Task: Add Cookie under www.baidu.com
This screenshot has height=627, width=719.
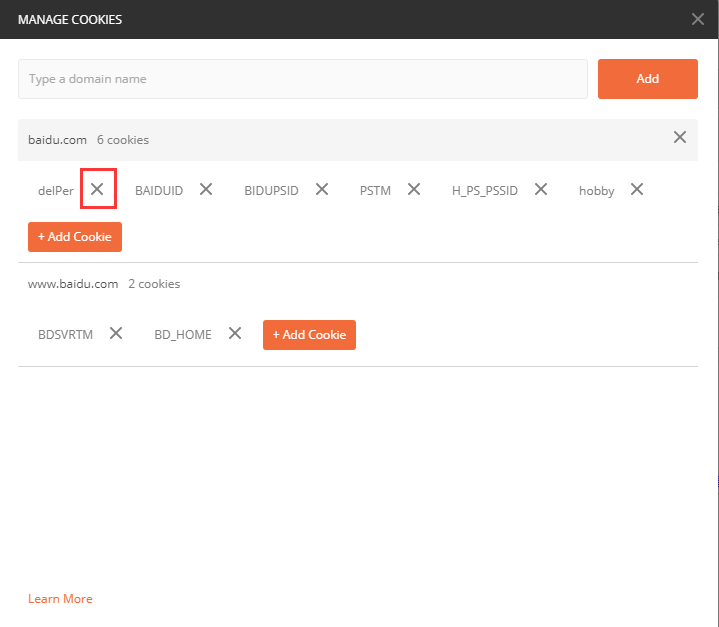Action: pyautogui.click(x=310, y=335)
